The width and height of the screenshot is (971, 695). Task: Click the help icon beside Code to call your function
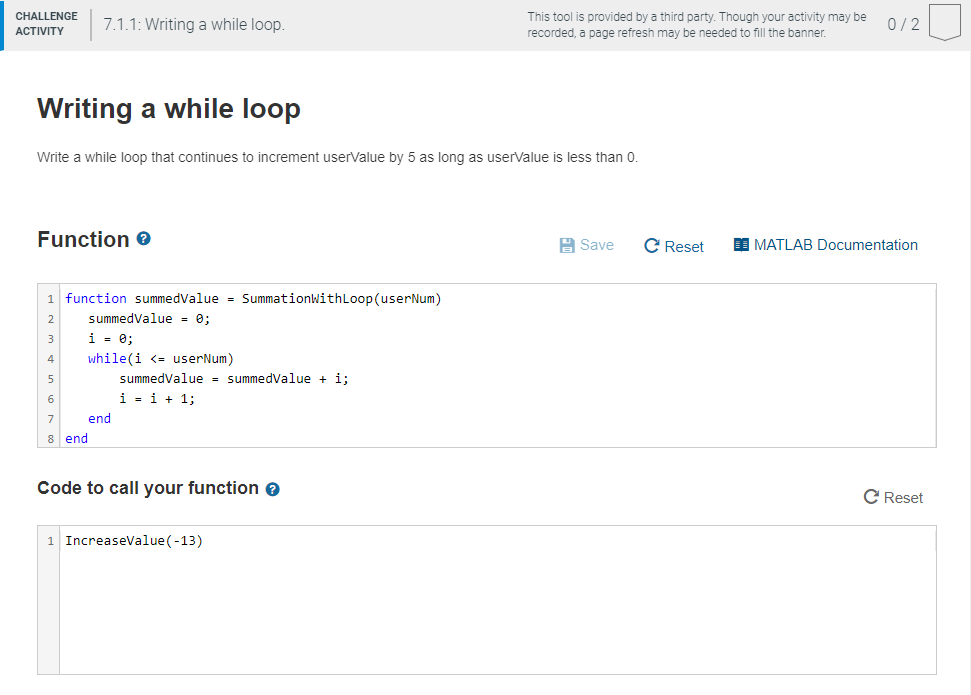272,489
